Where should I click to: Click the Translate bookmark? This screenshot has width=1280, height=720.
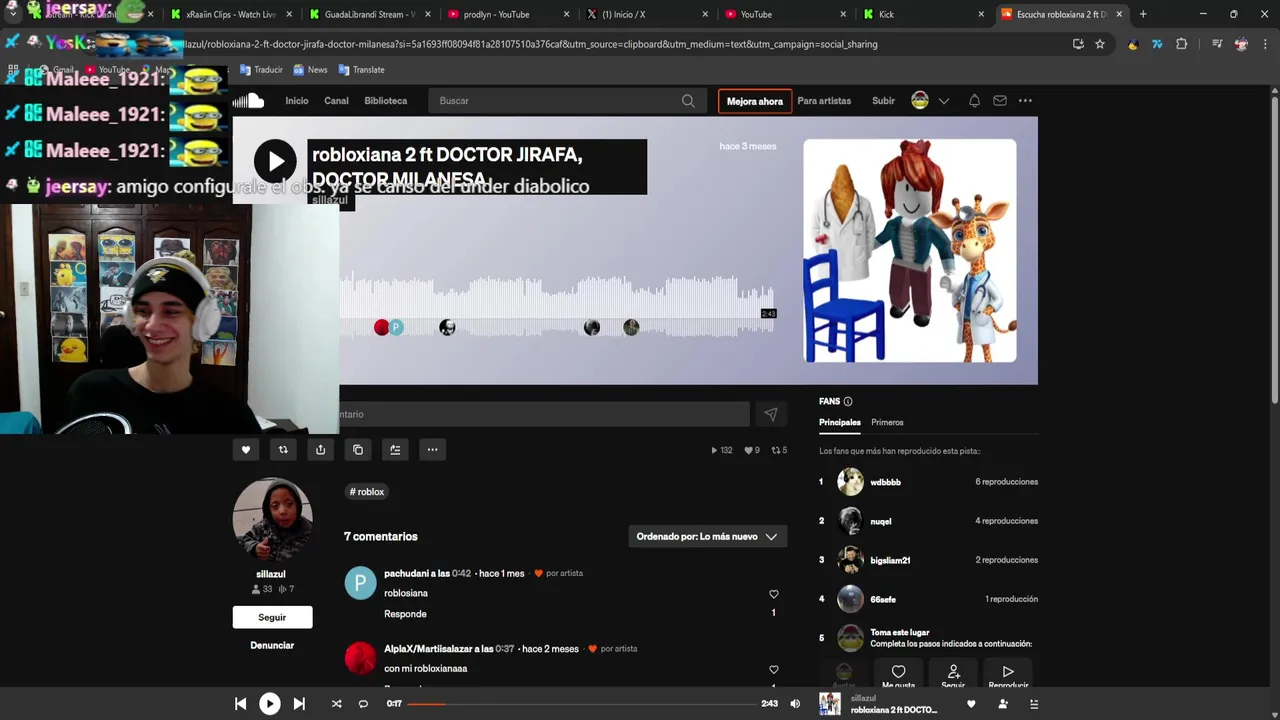click(361, 70)
